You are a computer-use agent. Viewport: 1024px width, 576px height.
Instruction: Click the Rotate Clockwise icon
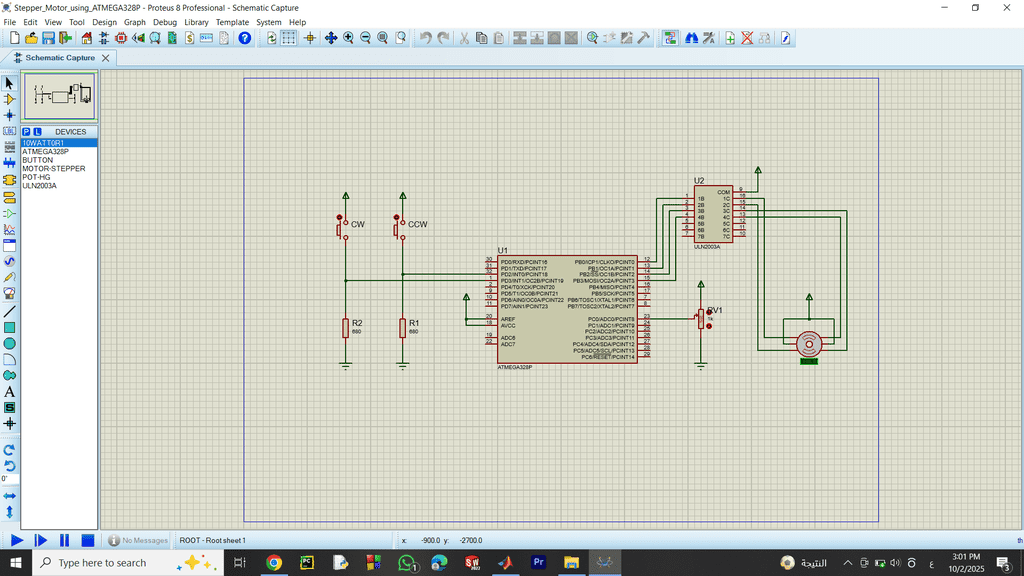click(10, 450)
